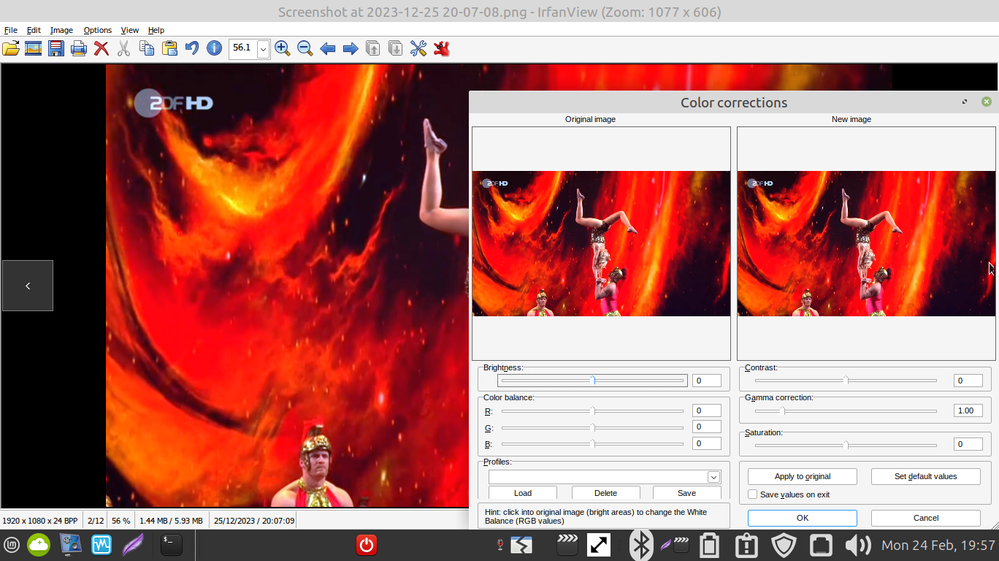Open the Options menu

point(97,30)
